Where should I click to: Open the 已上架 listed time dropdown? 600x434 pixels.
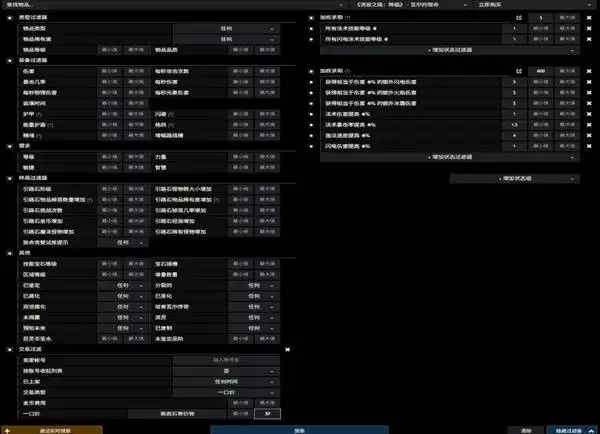(226, 382)
